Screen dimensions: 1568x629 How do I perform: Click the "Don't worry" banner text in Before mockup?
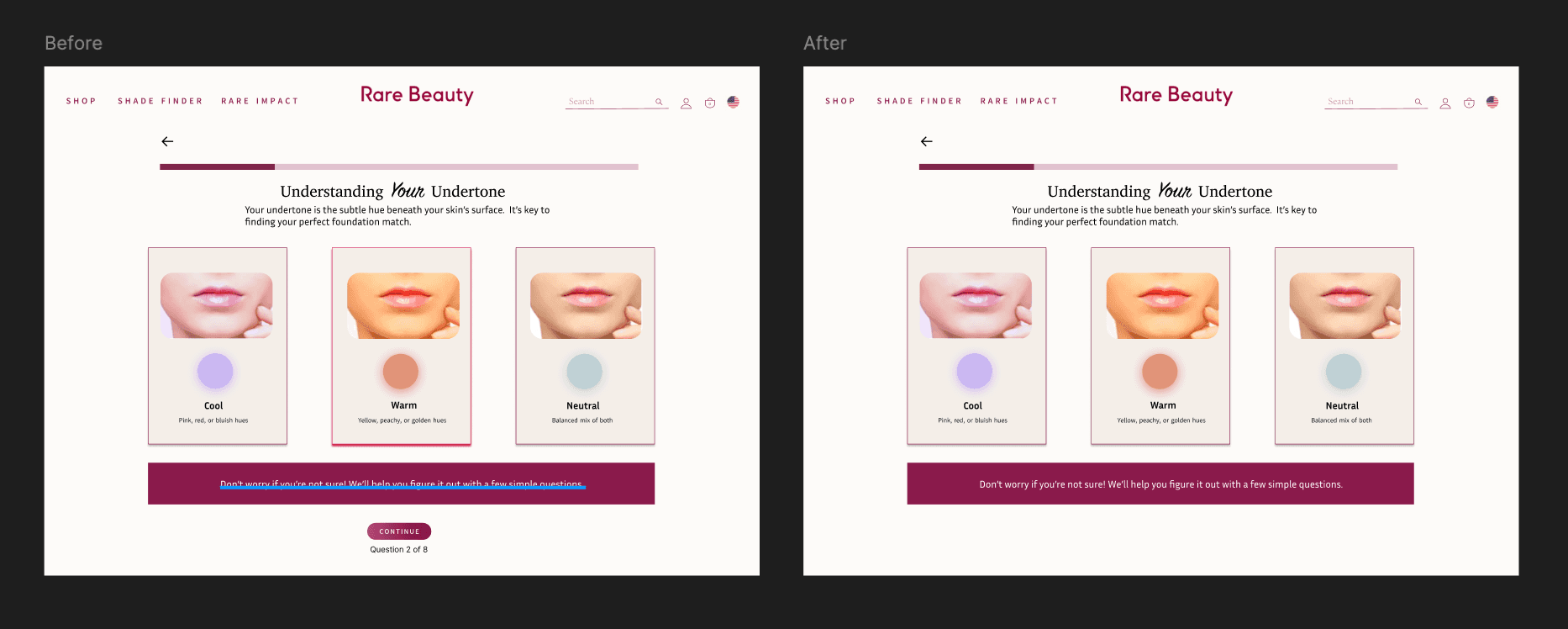[402, 484]
